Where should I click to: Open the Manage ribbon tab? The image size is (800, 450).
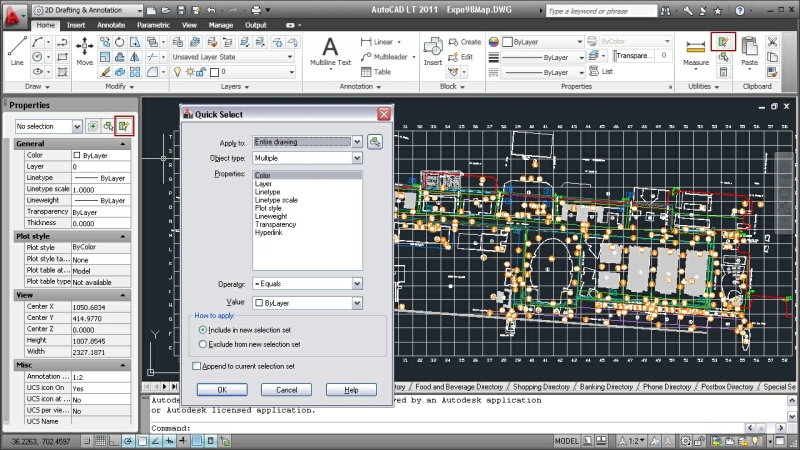[x=221, y=25]
